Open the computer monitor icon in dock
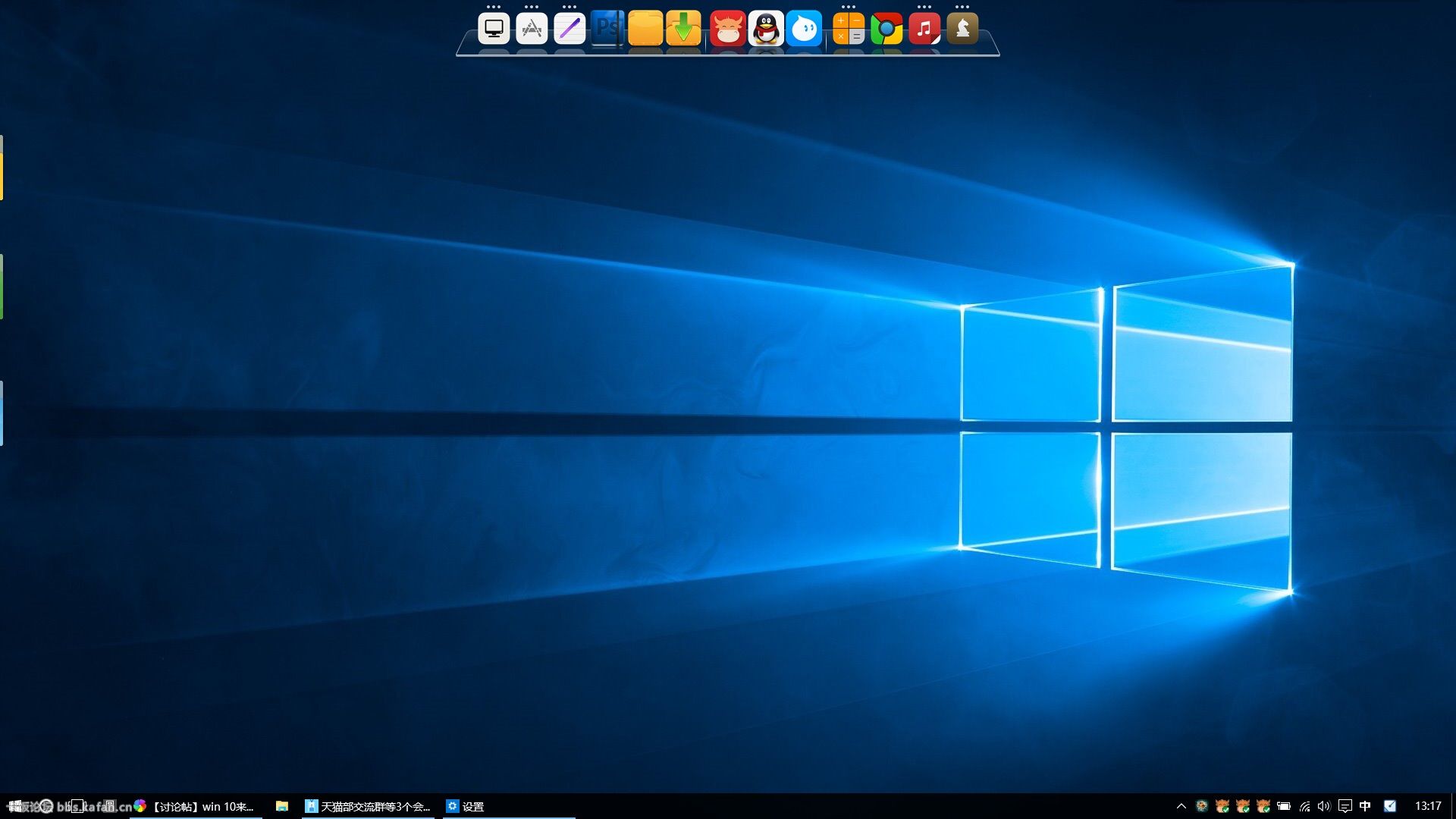 point(494,29)
